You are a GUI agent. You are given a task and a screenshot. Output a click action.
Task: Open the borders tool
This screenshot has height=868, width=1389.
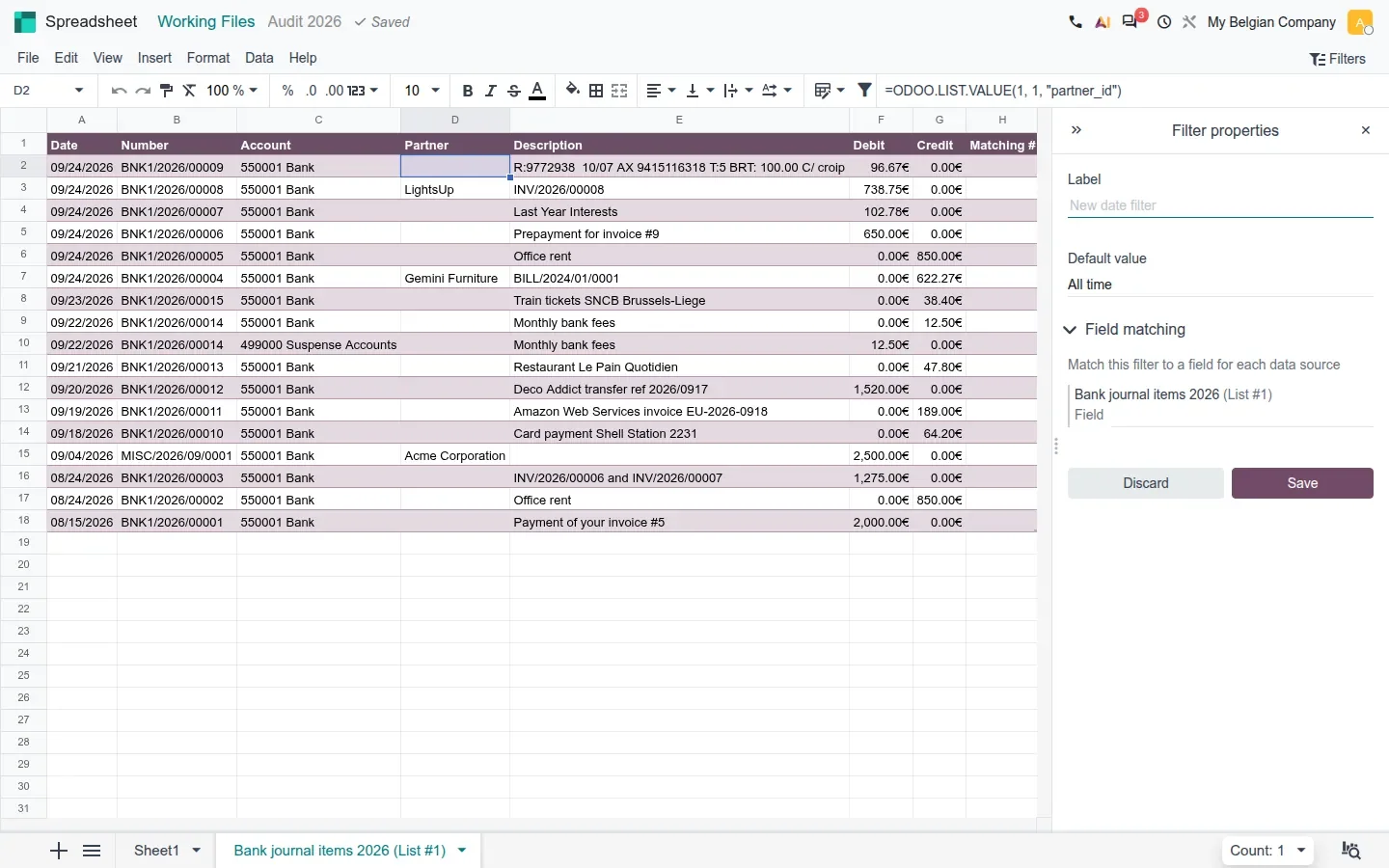596,91
